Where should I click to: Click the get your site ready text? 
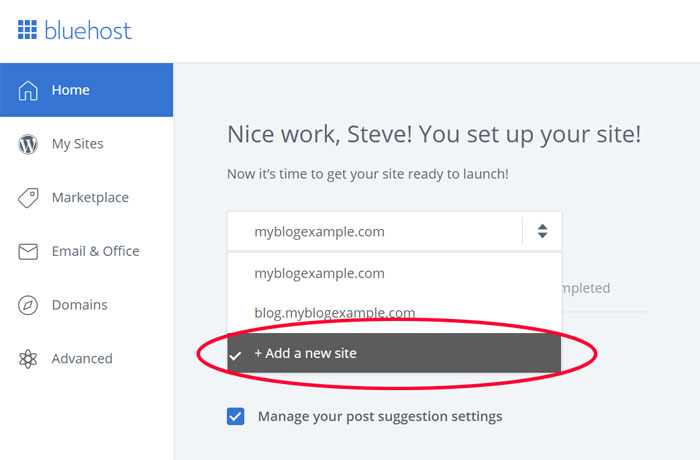coord(367,174)
